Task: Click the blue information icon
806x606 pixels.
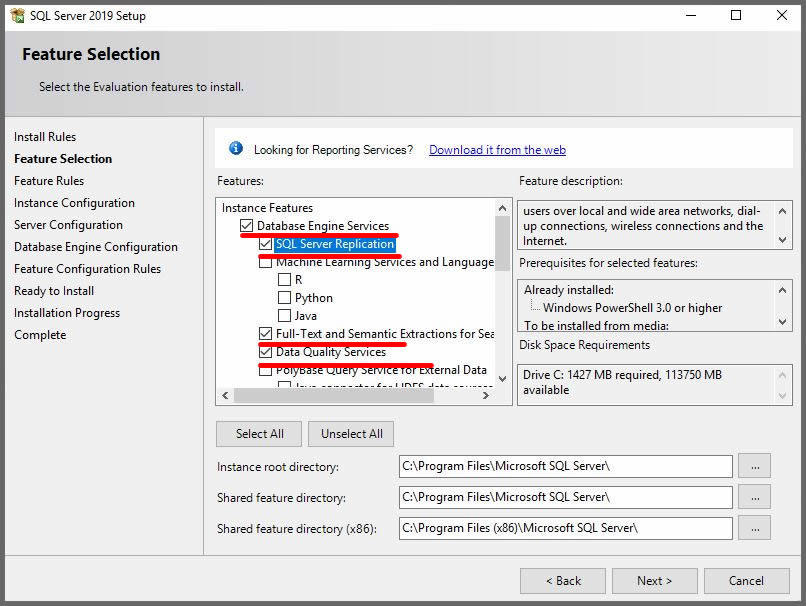Action: [x=236, y=149]
